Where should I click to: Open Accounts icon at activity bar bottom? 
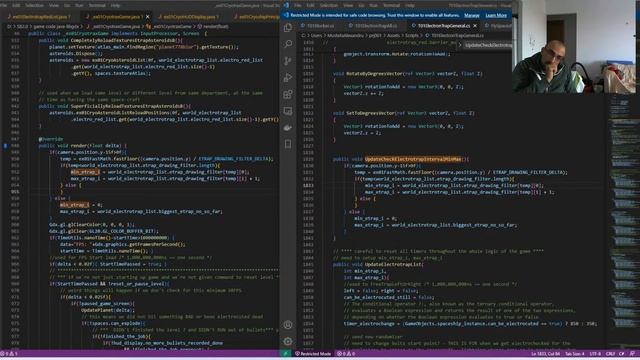coord(288,325)
